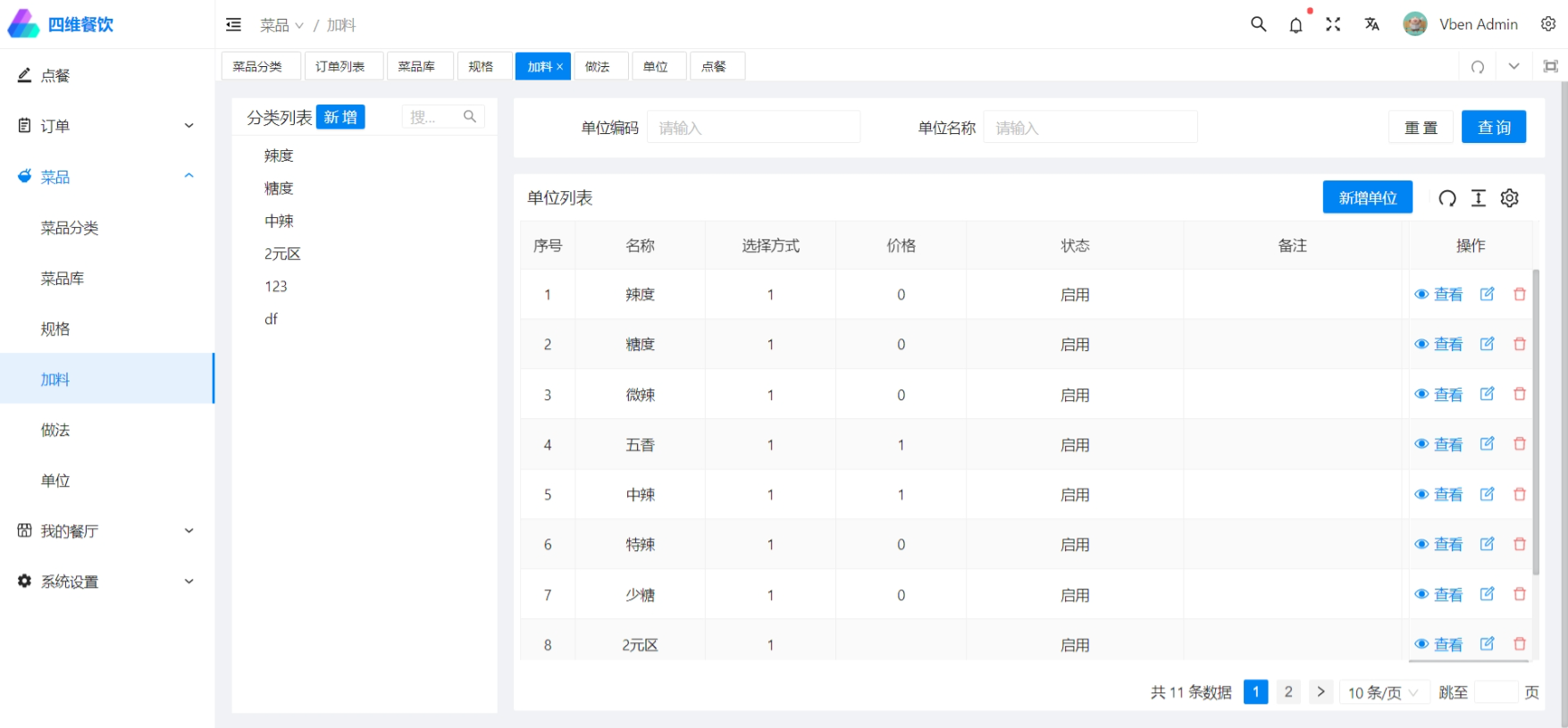The height and width of the screenshot is (728, 1568).
Task: Delete the 中辣 row
Action: (1519, 494)
